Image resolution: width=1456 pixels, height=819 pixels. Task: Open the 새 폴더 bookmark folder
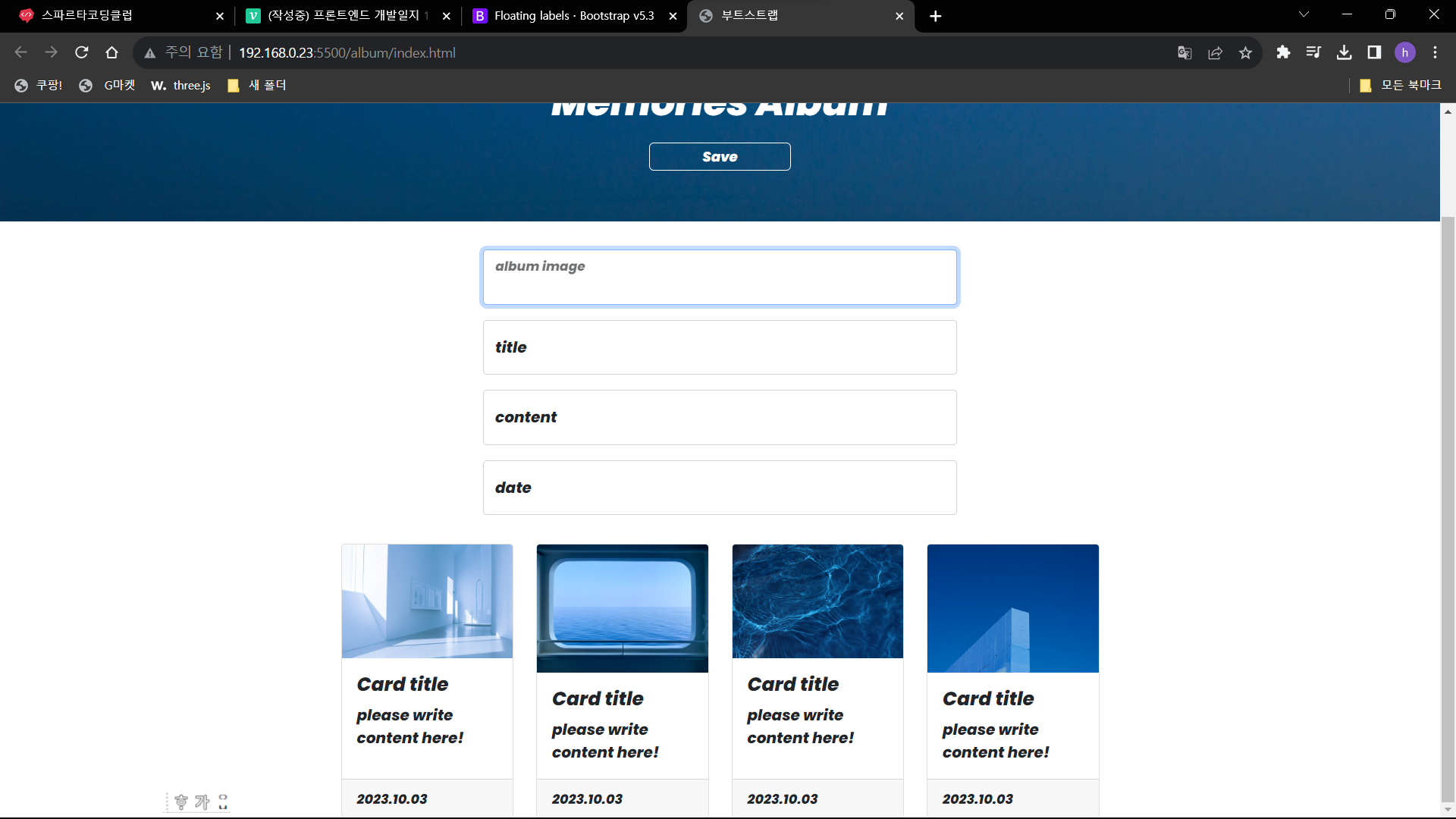coord(257,86)
